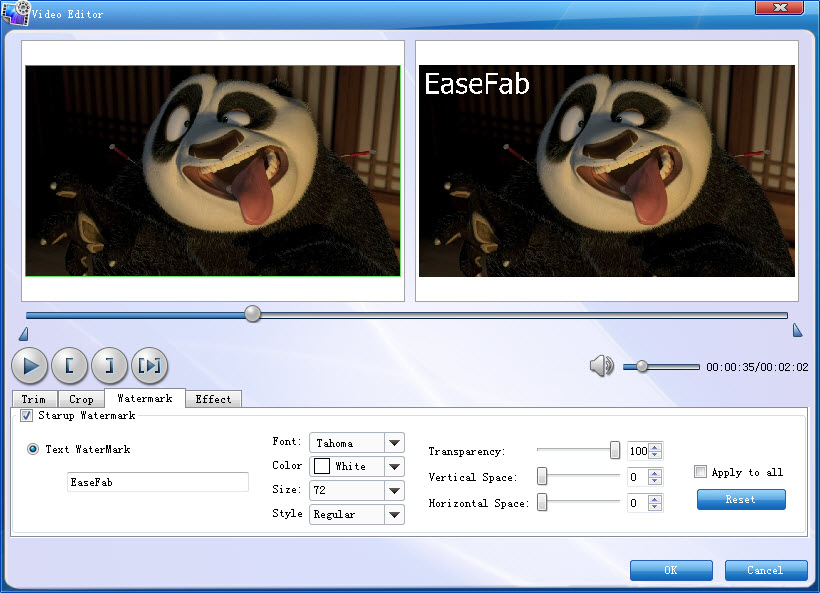820x593 pixels.
Task: Click the EaseFab watermark text field
Action: click(158, 482)
